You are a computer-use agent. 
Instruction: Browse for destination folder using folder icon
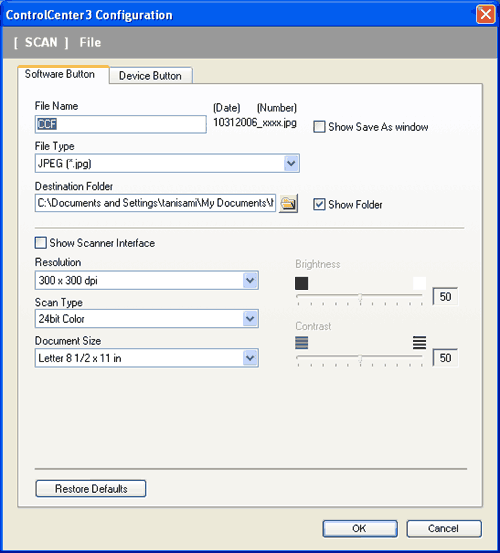[288, 203]
